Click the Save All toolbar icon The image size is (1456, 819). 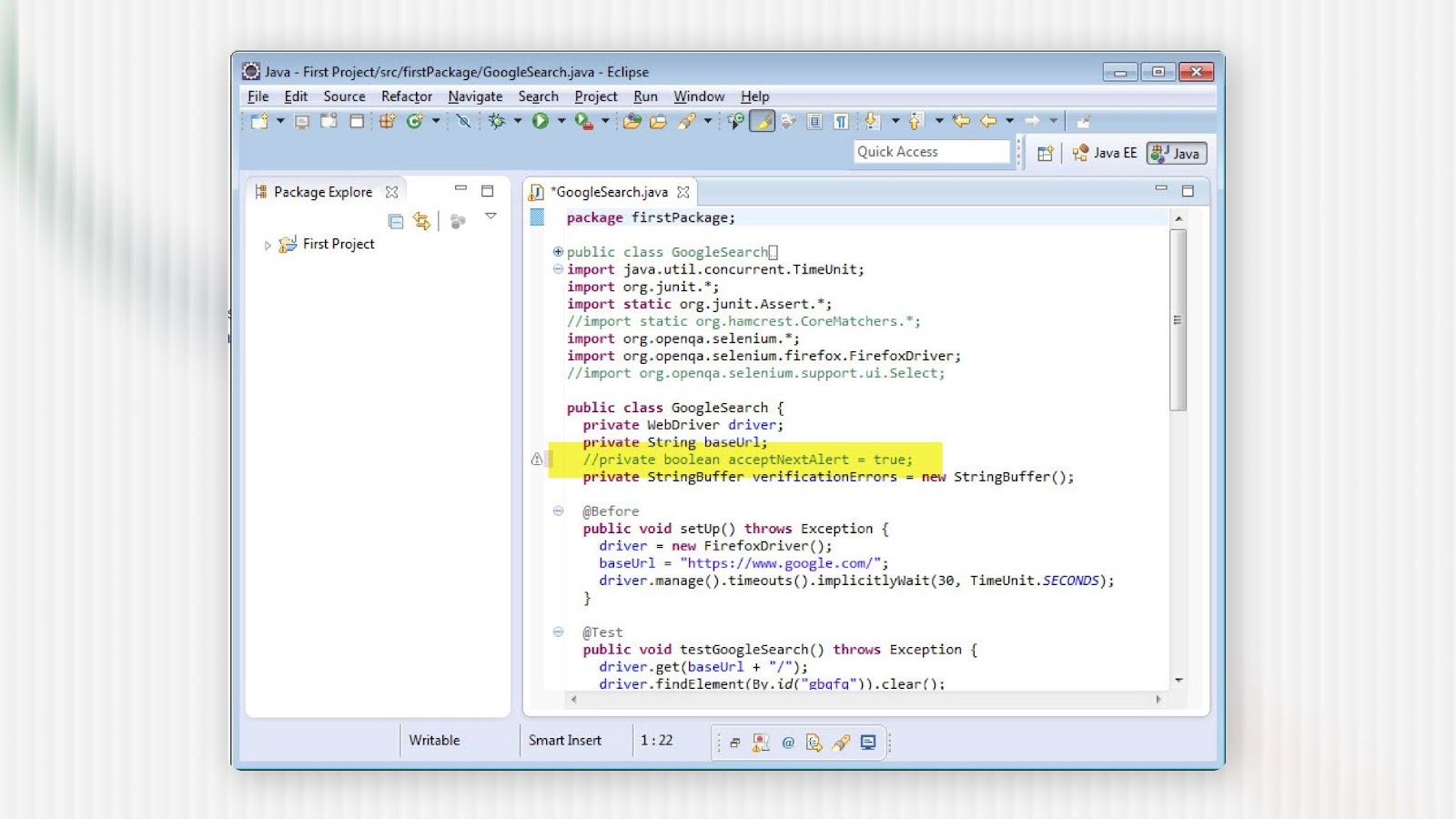329,121
